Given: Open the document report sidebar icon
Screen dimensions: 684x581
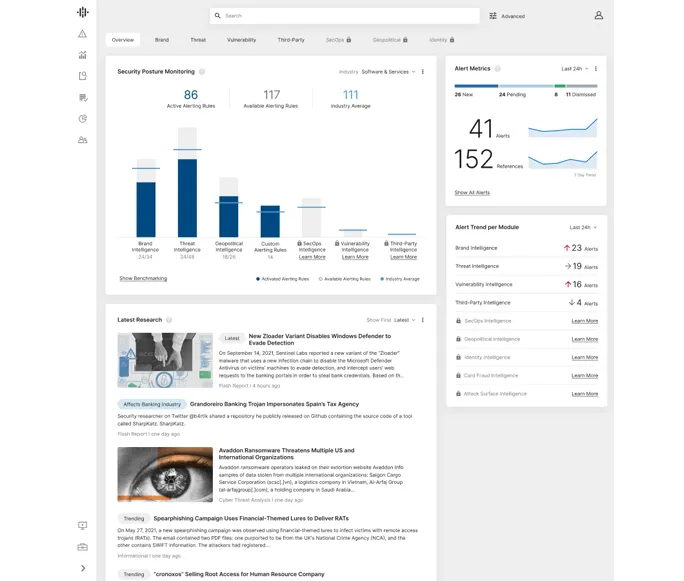Looking at the screenshot, I should 82,76.
